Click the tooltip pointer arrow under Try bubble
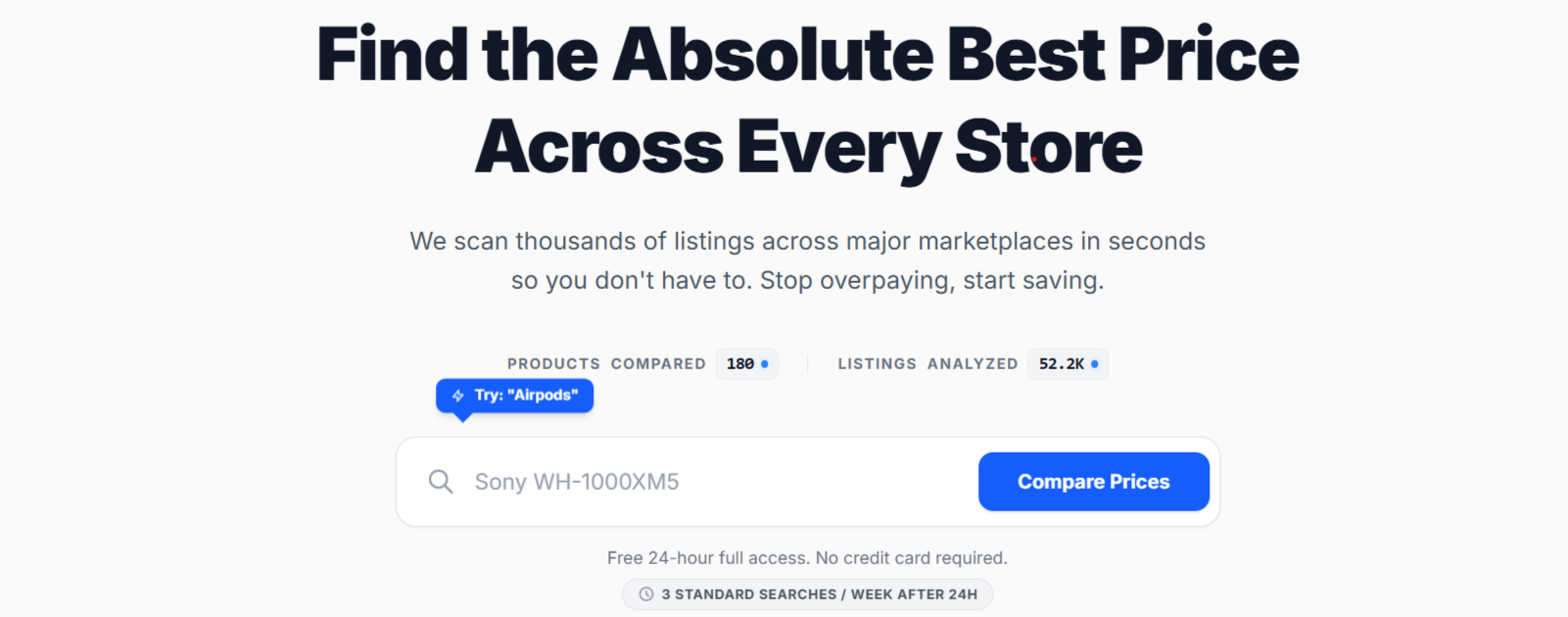 pos(463,417)
